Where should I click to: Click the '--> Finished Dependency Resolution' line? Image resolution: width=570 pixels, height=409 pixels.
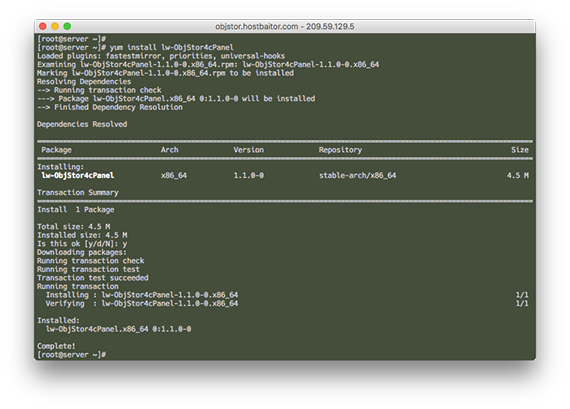(110, 107)
